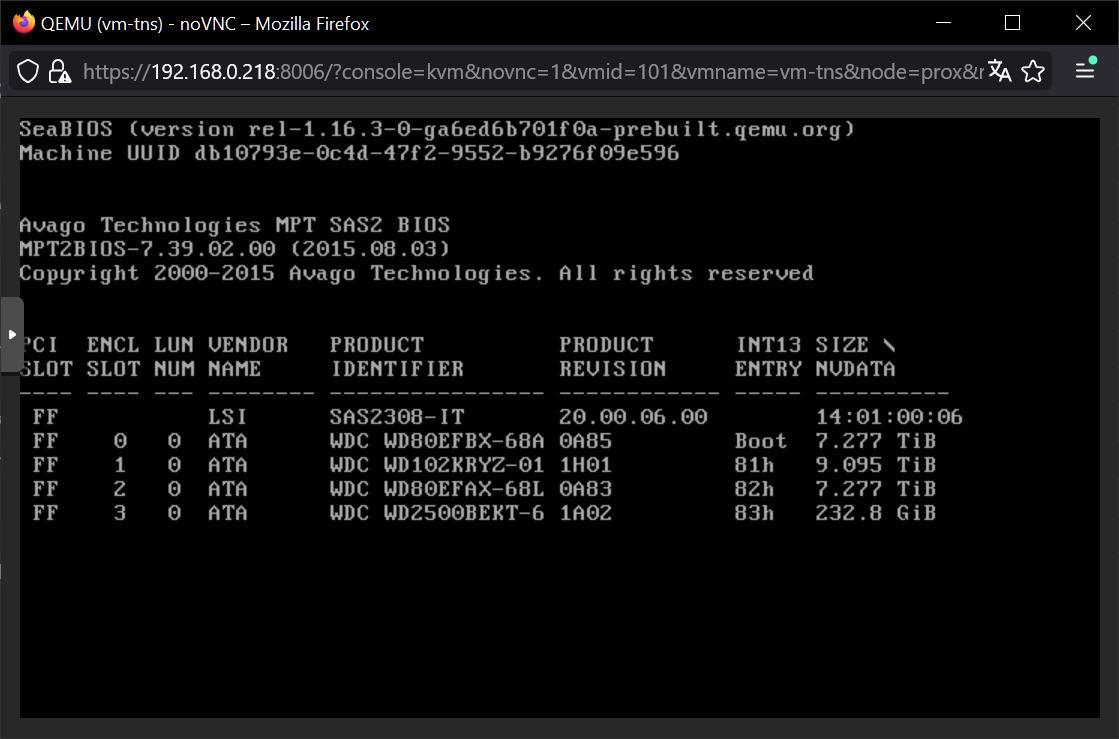The image size is (1119, 739).
Task: Click the WDC WD80EFAX-68L drive entry
Action: (x=437, y=489)
